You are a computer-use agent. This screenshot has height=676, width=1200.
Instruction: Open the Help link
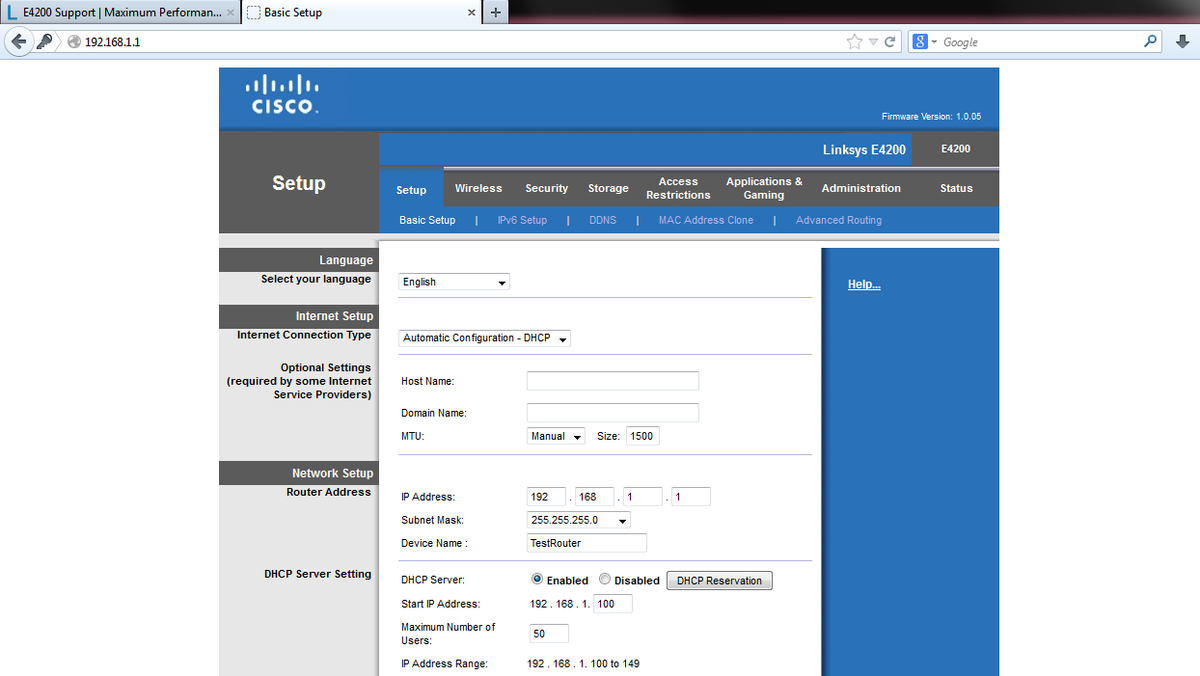(863, 284)
